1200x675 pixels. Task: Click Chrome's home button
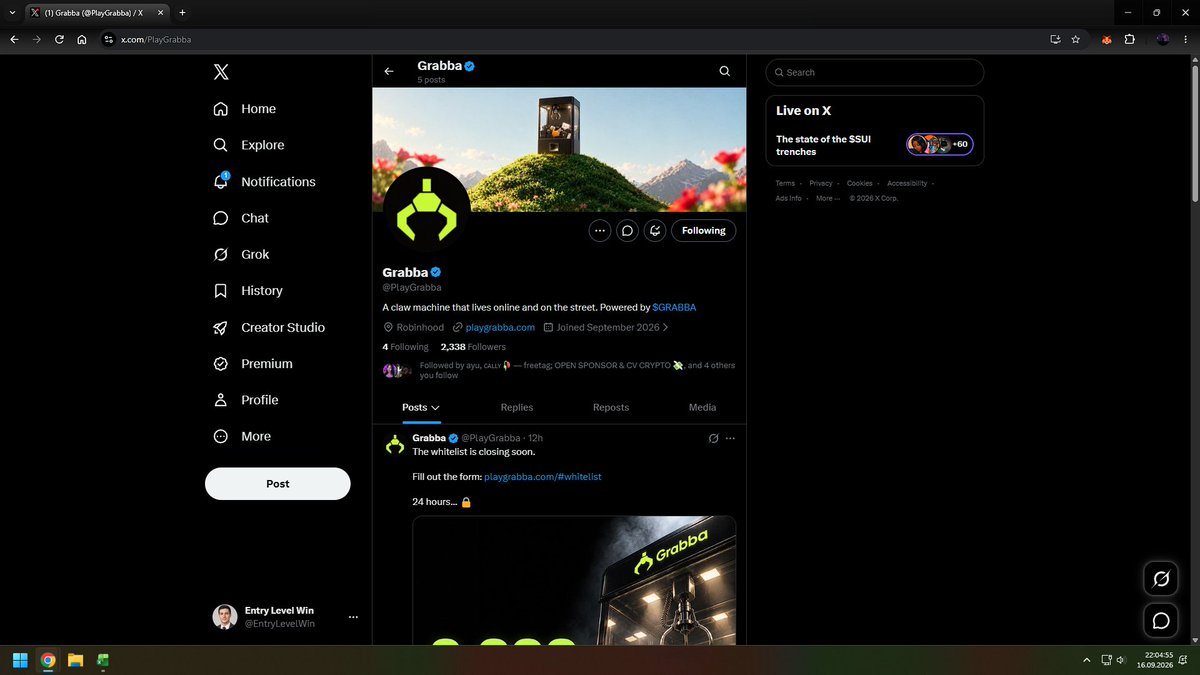click(x=82, y=39)
